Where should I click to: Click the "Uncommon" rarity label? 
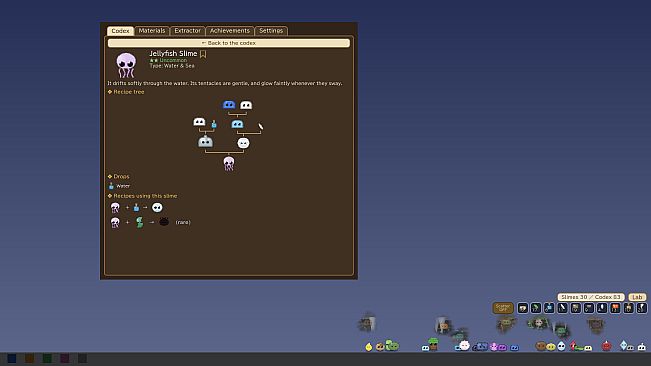(x=173, y=61)
